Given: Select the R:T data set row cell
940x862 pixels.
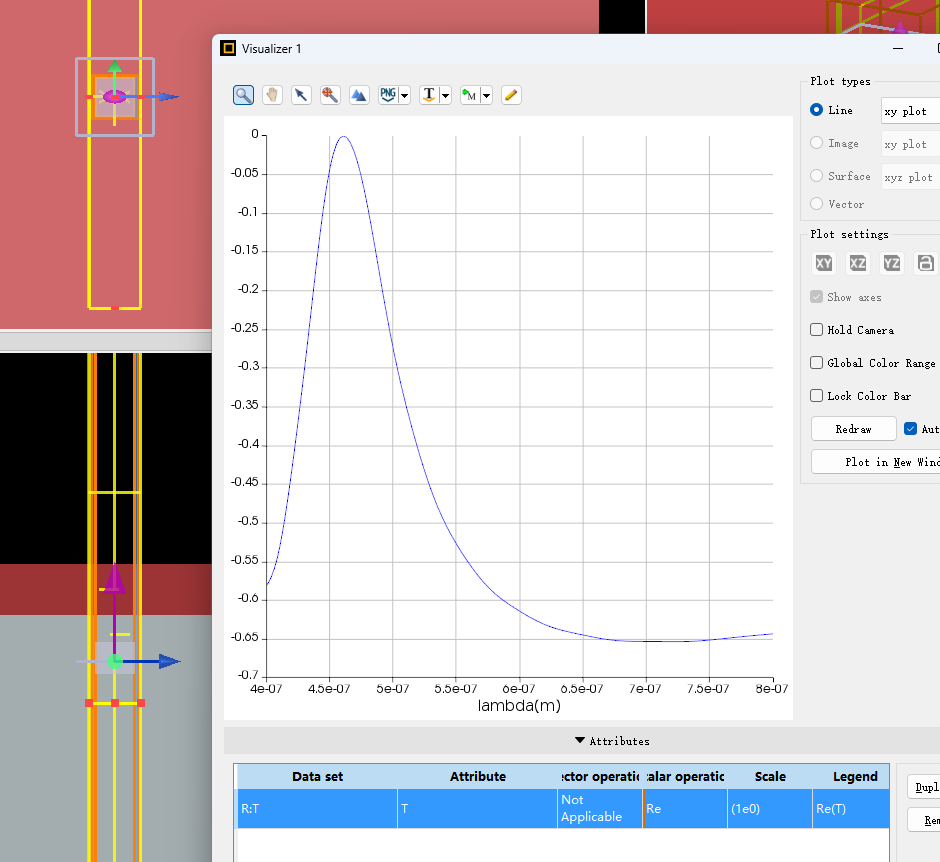Looking at the screenshot, I should [317, 809].
